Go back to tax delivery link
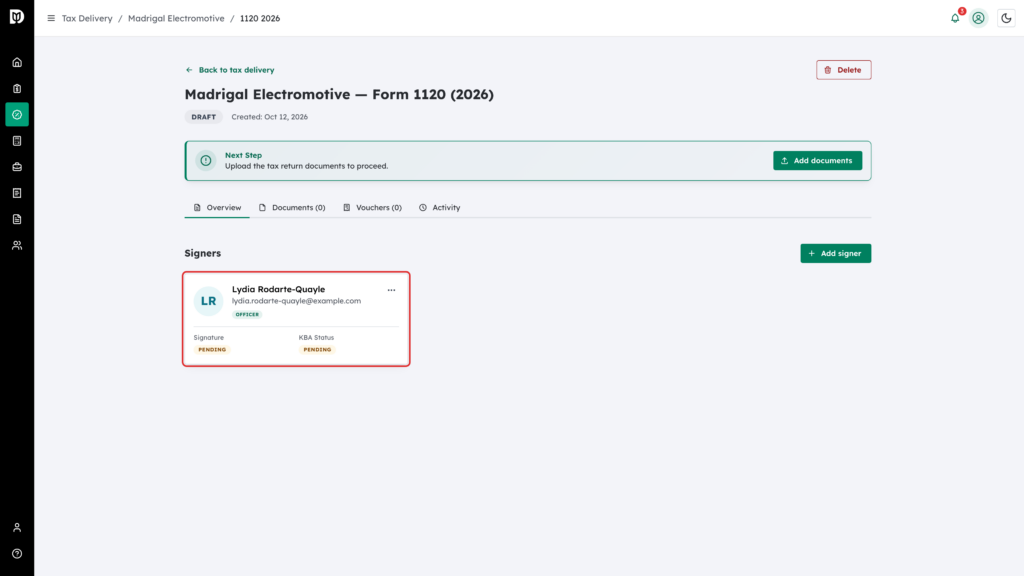Viewport: 1024px width, 576px height. (x=230, y=70)
